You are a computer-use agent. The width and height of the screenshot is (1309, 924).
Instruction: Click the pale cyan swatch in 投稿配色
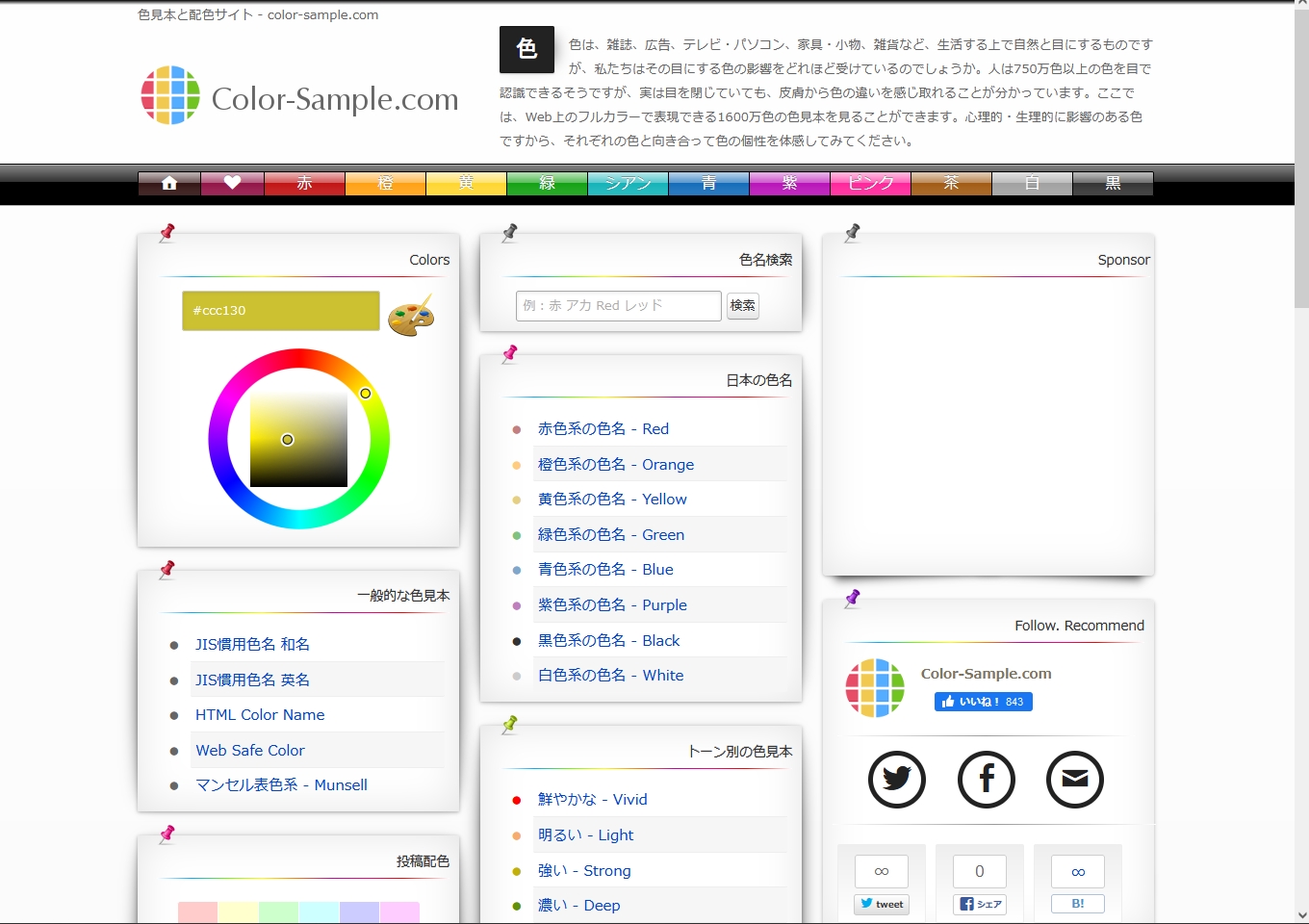pos(319,912)
